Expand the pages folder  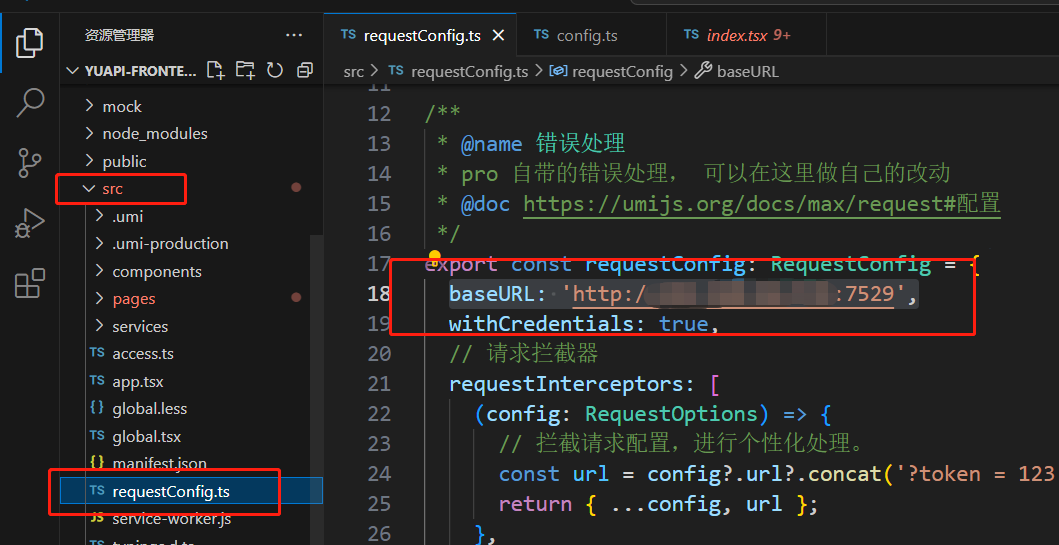tap(133, 298)
